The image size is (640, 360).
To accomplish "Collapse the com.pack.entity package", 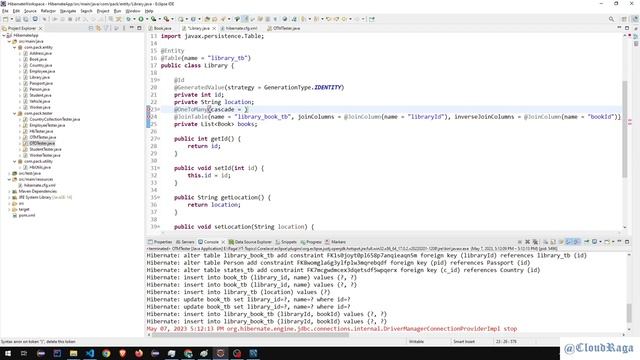I will click(x=15, y=48).
